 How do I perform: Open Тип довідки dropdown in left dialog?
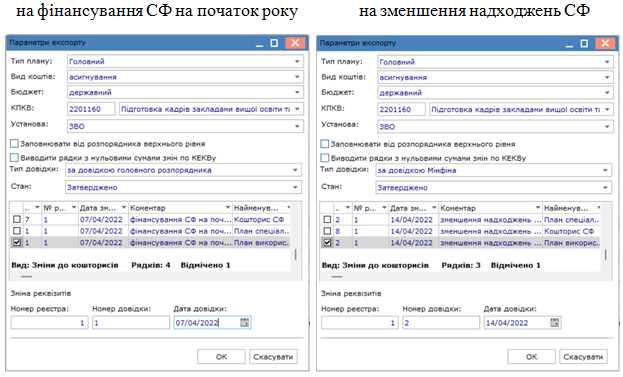click(295, 170)
